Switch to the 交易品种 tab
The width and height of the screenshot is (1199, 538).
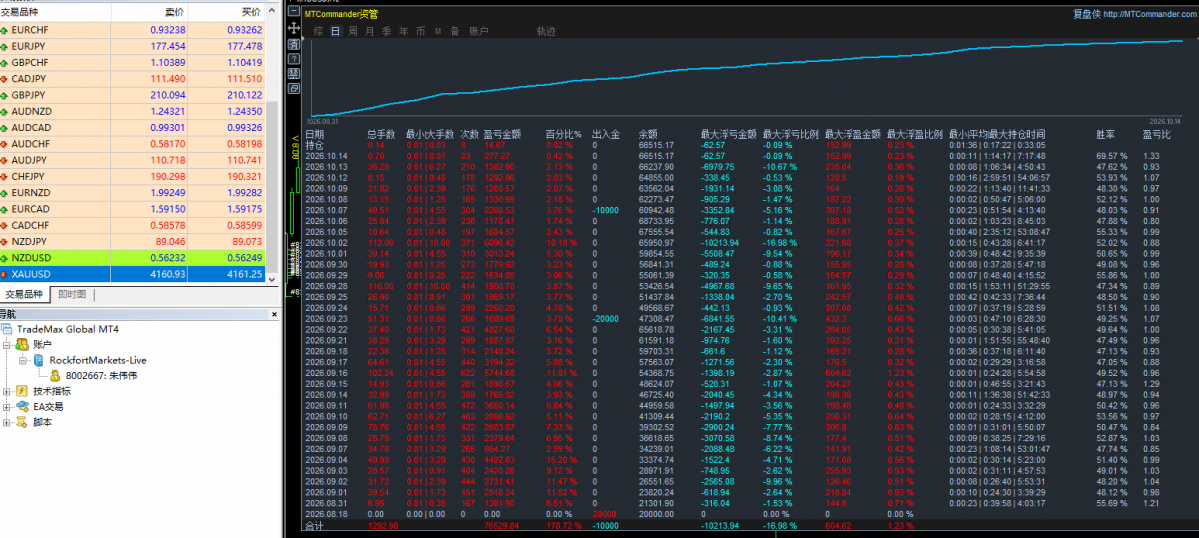pyautogui.click(x=24, y=295)
